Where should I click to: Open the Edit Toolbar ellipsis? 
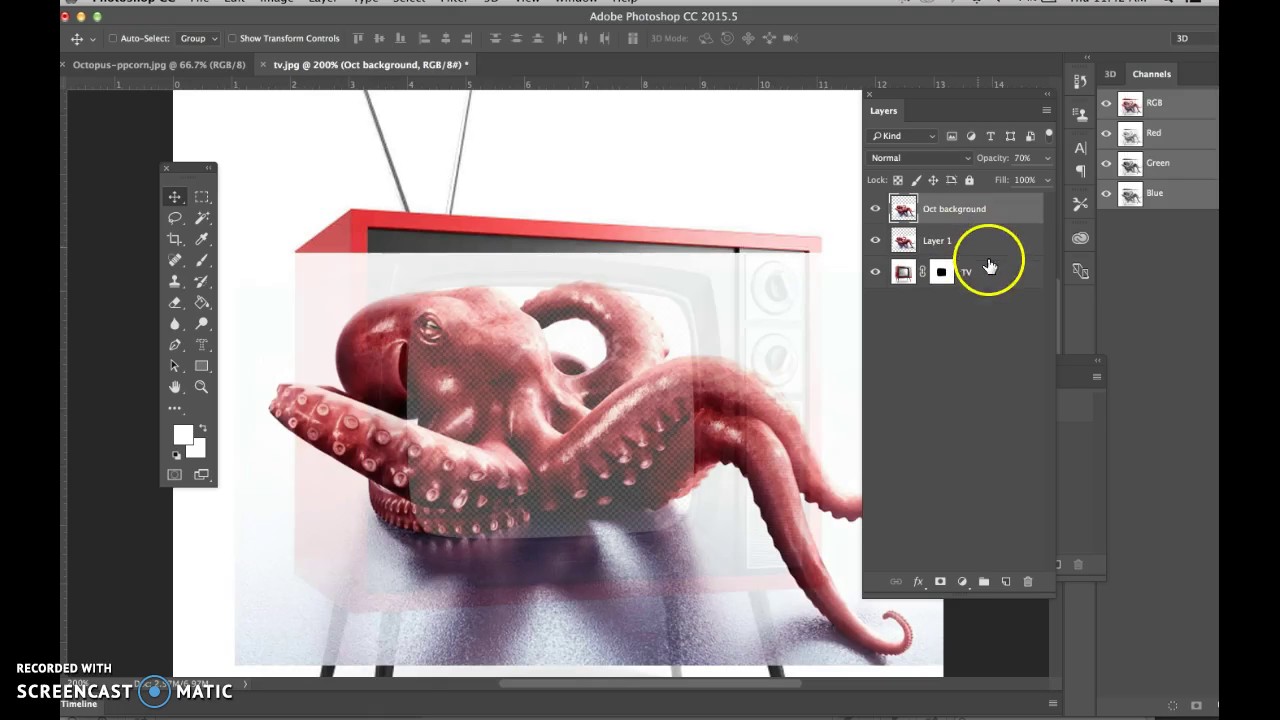tap(175, 408)
